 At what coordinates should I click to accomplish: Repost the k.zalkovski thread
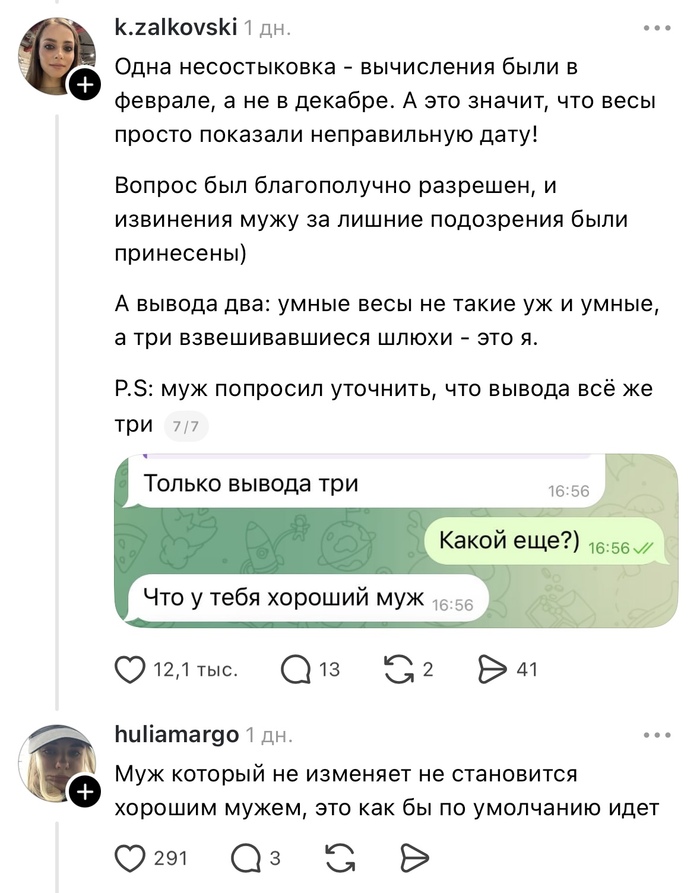399,669
